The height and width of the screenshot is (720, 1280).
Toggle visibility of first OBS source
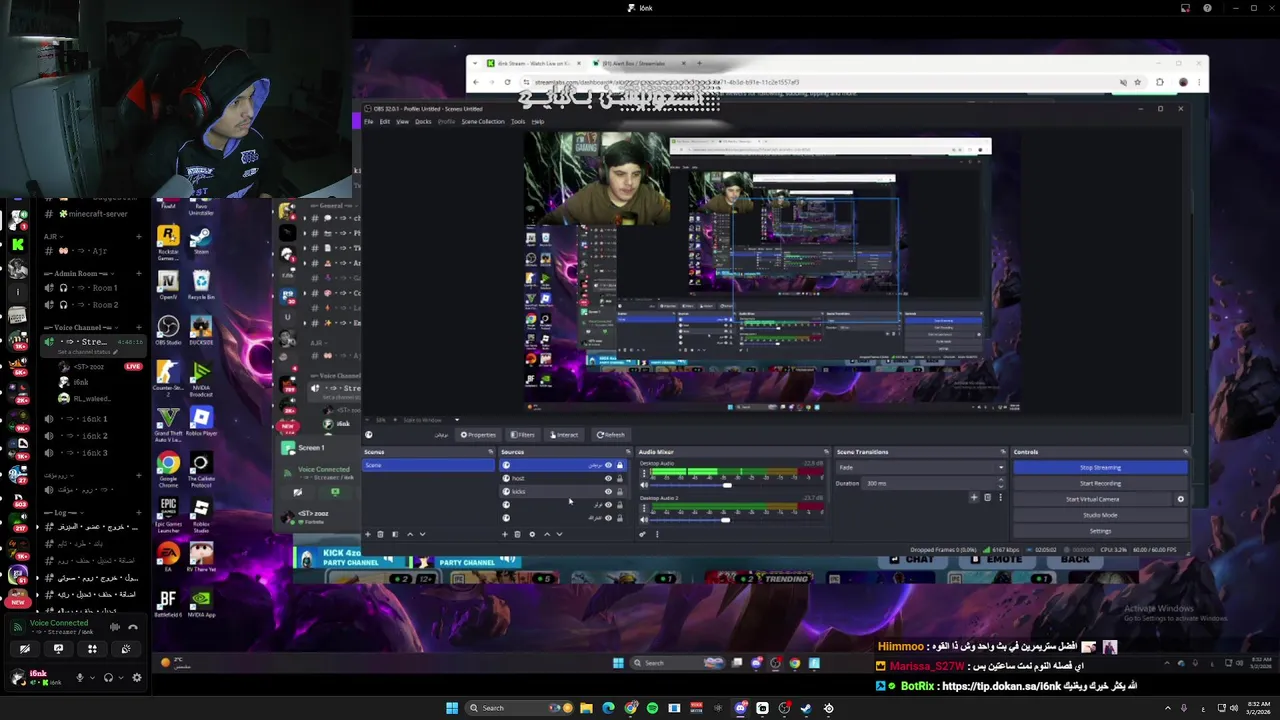(x=608, y=465)
